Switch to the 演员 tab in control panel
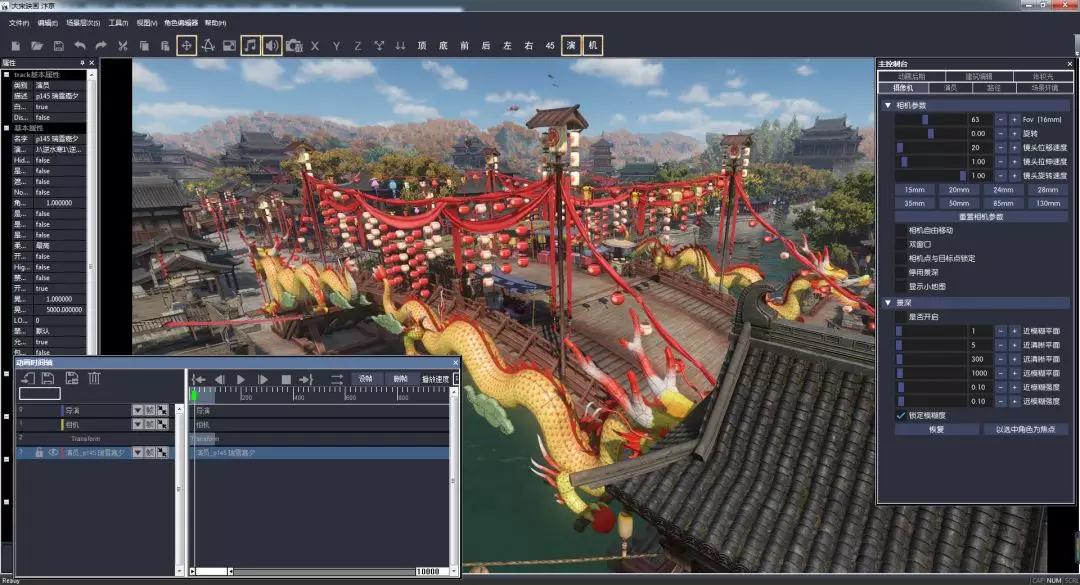 950,88
